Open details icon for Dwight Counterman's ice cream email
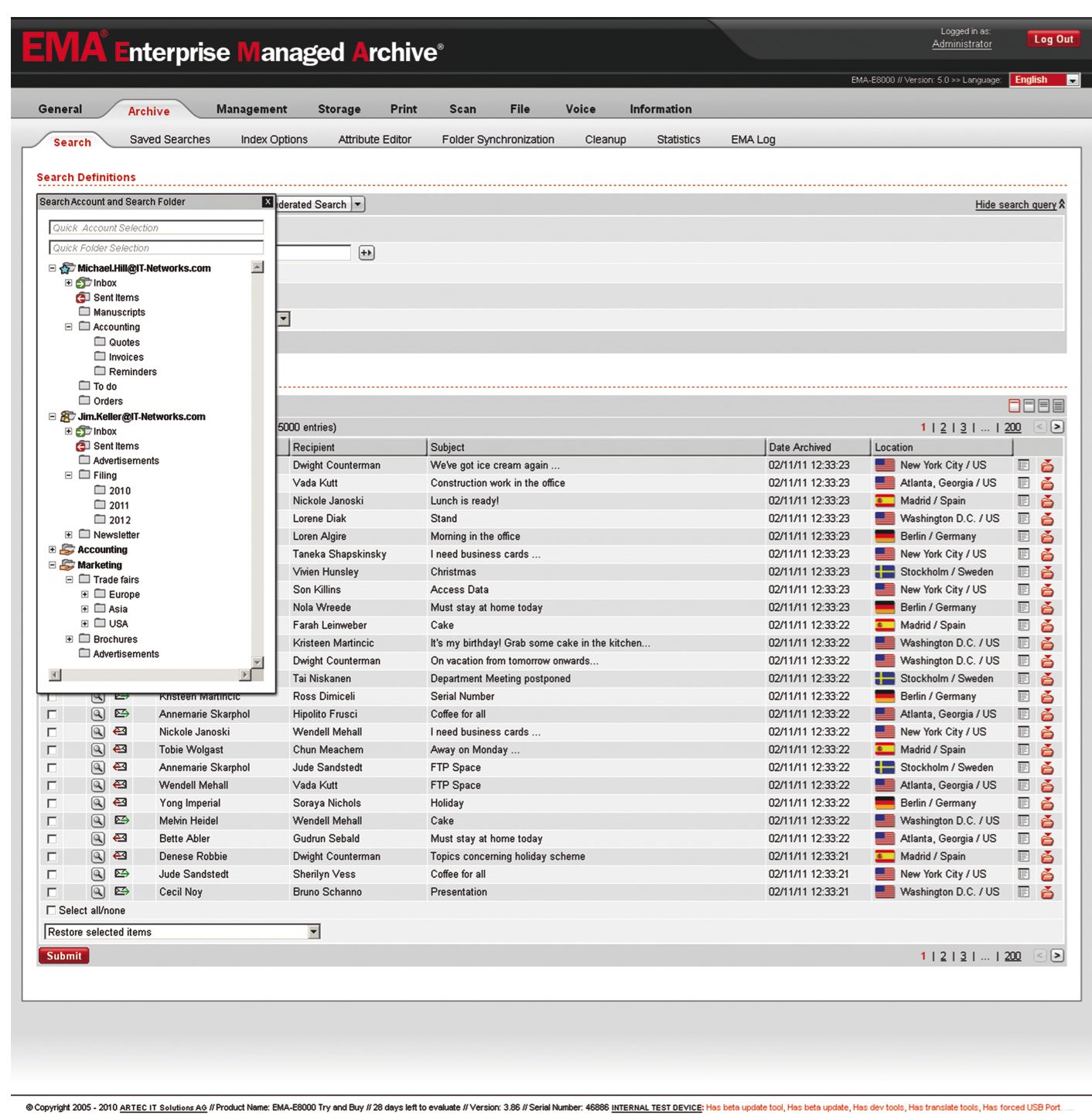1092x1119 pixels. (x=1023, y=466)
